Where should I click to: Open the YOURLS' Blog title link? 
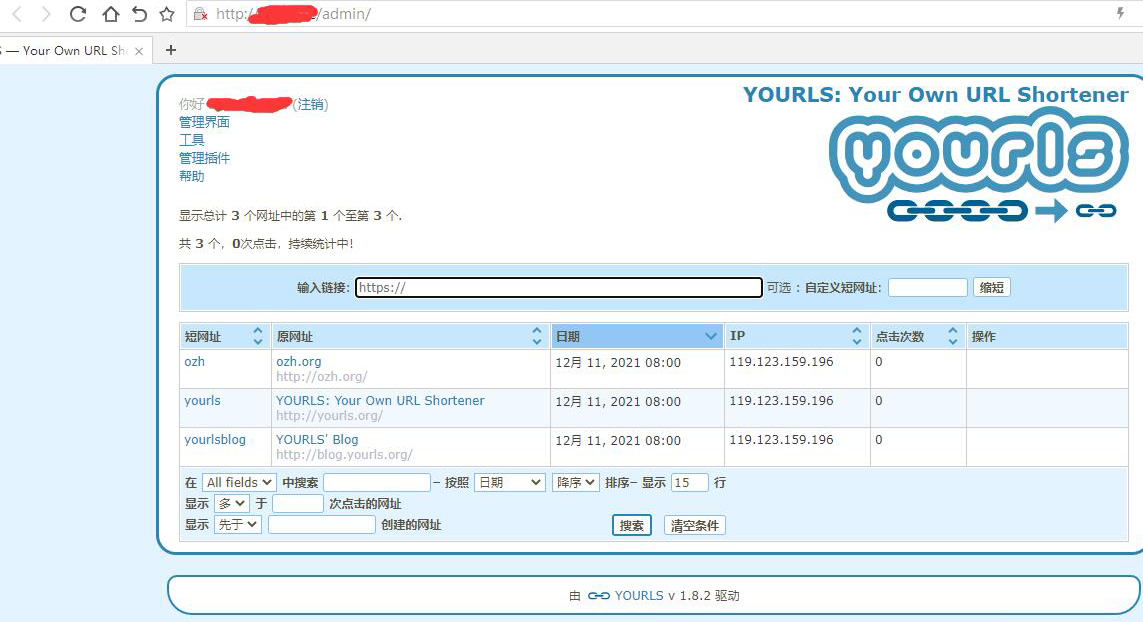tap(317, 440)
